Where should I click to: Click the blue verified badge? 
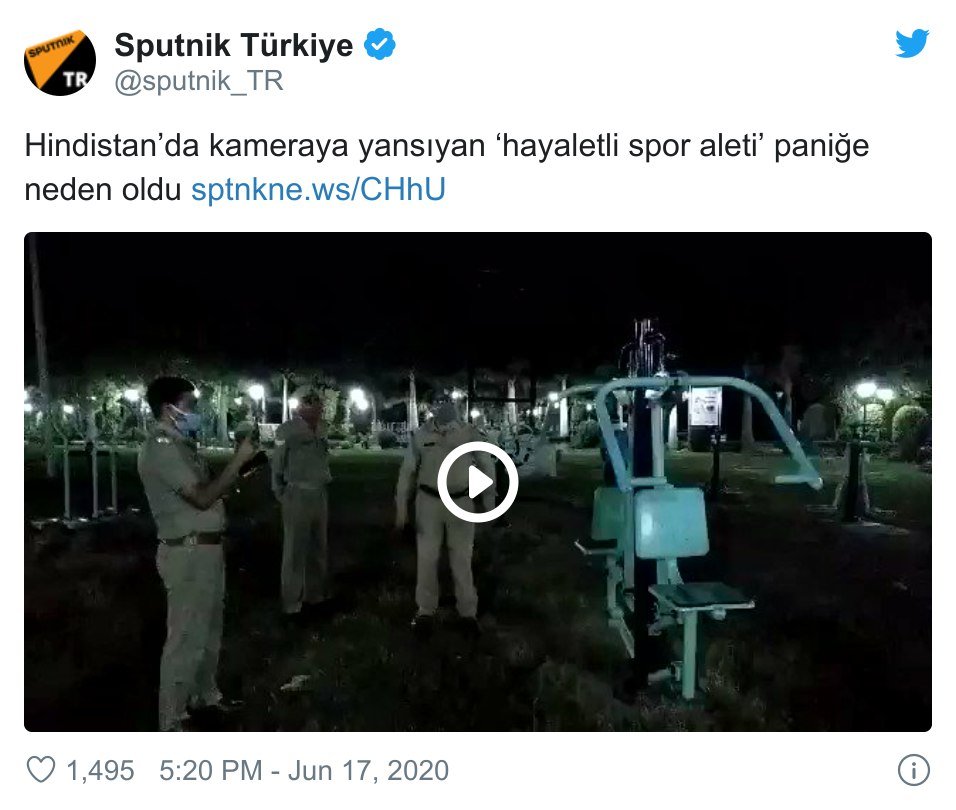click(380, 44)
